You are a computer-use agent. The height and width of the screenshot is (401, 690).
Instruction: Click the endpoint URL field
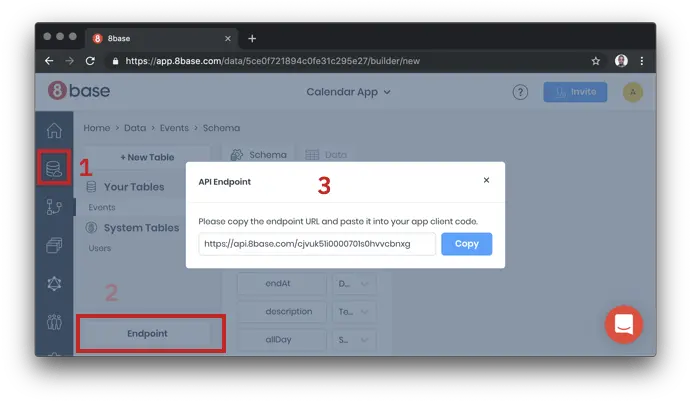[x=317, y=244]
